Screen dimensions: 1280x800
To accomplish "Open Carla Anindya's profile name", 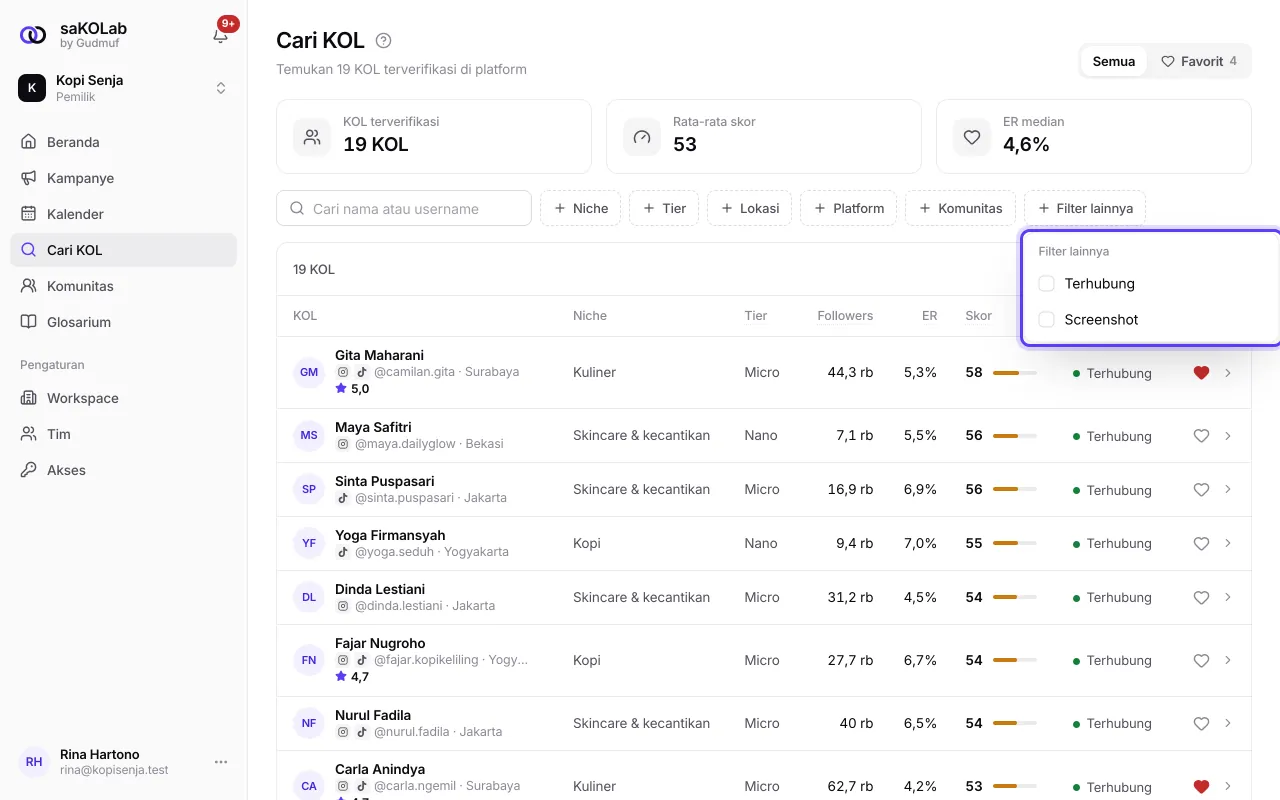I will click(x=380, y=769).
